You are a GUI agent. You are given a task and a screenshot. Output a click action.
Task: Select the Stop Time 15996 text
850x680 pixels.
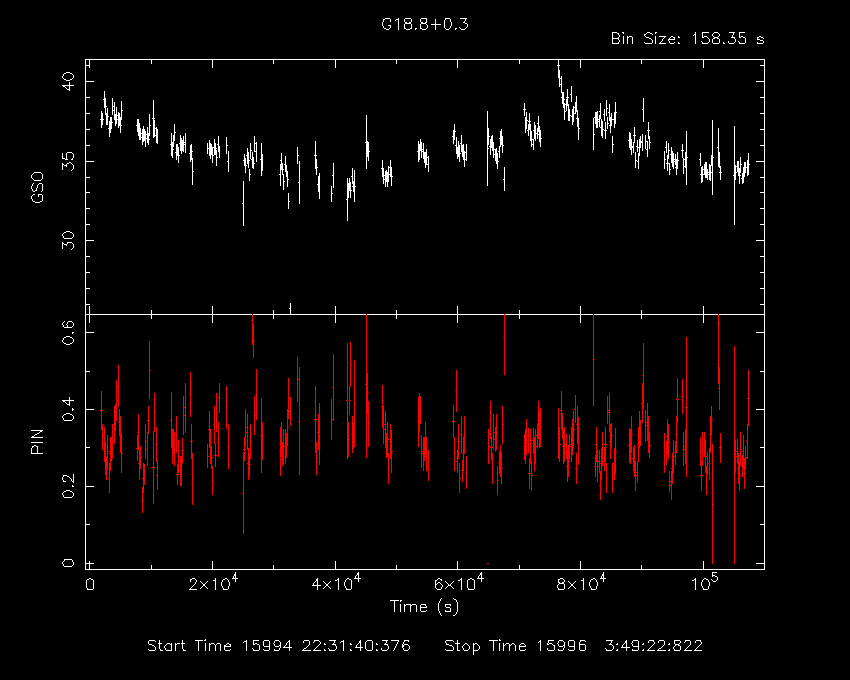573,646
